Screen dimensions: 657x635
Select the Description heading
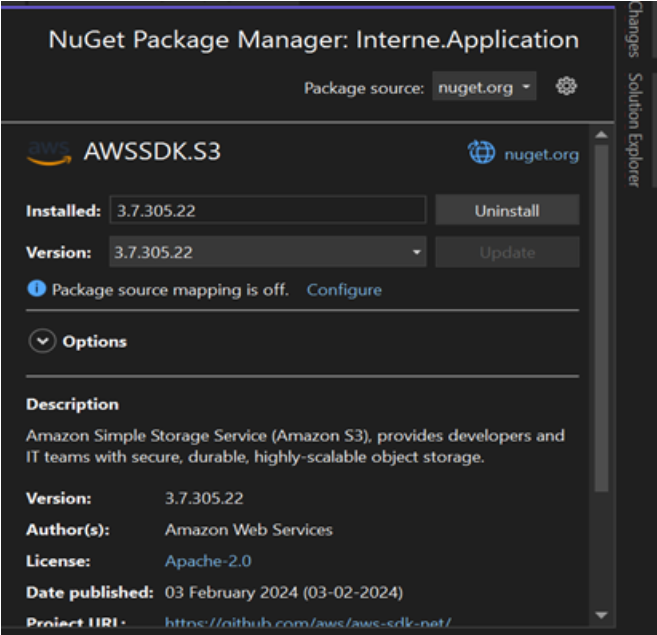coord(72,404)
